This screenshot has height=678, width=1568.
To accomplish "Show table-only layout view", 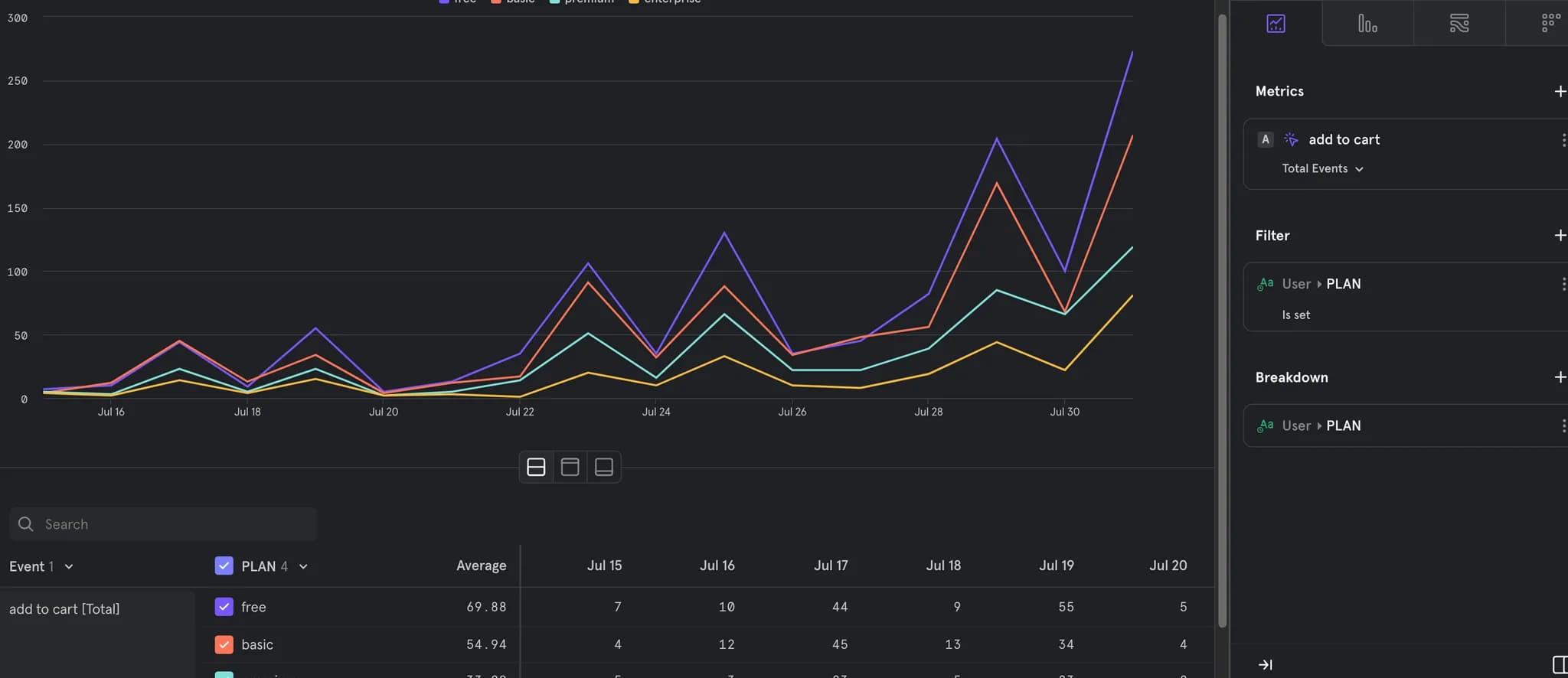I will (x=603, y=467).
